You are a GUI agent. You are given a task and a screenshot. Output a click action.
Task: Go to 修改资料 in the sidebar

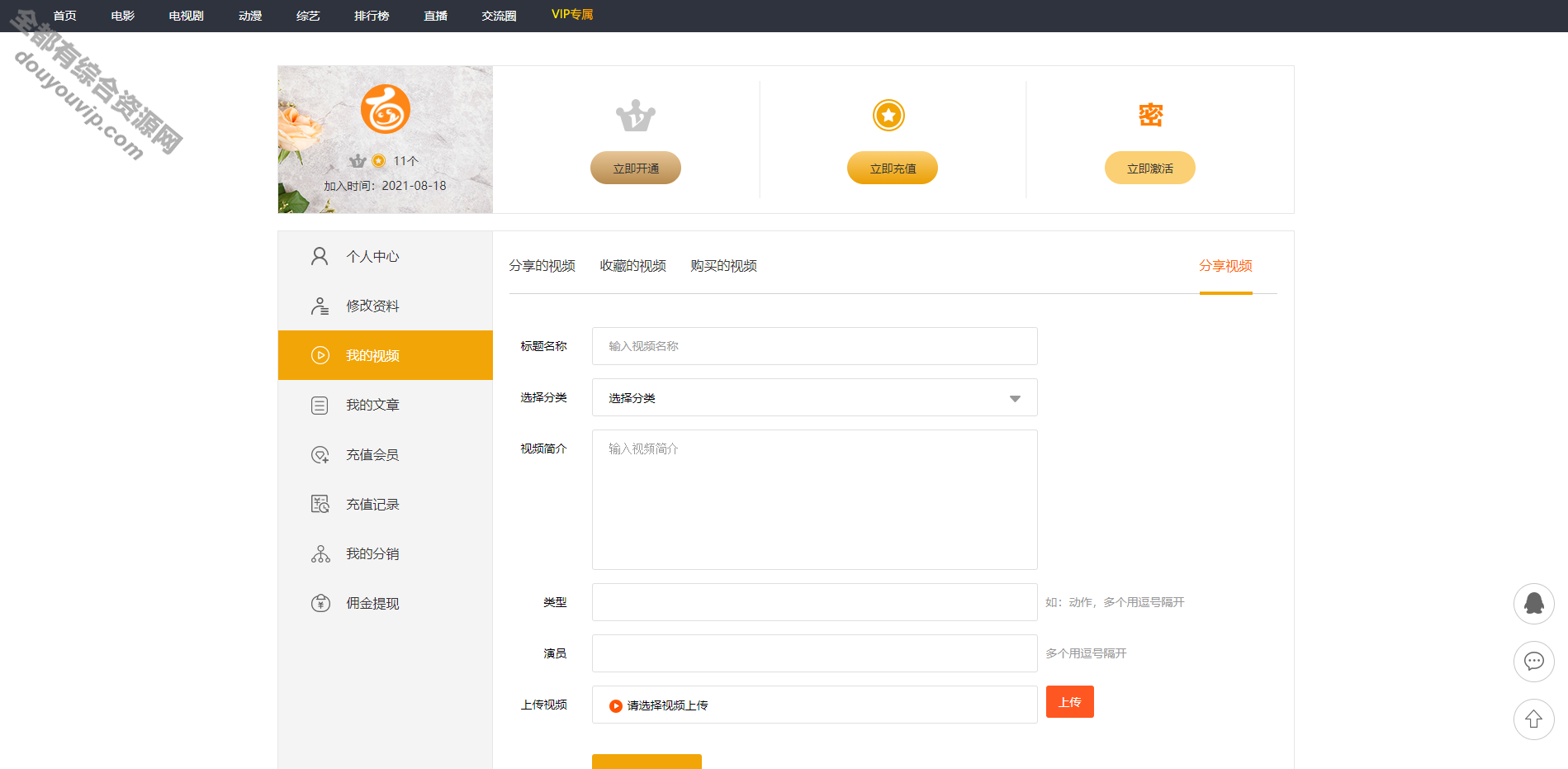tap(386, 306)
